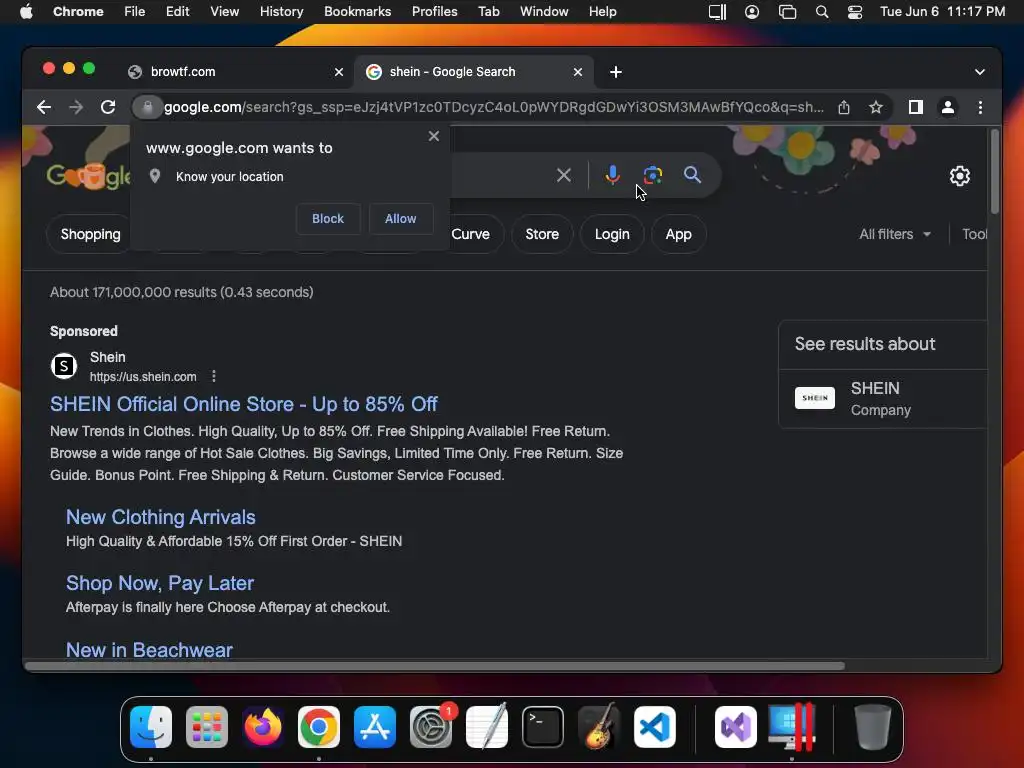This screenshot has width=1024, height=768.
Task: Open System Settings from the dock
Action: click(431, 727)
